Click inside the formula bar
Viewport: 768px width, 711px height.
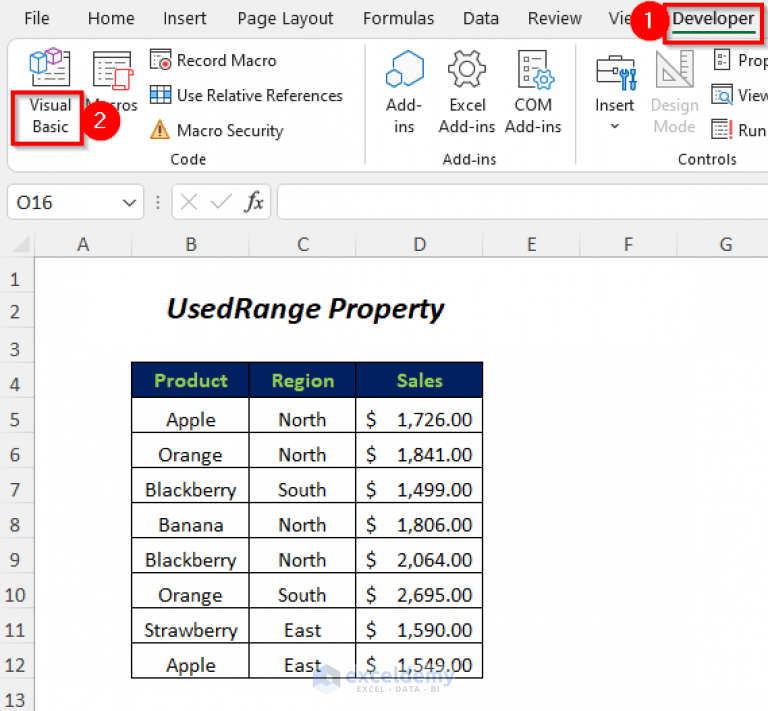522,202
